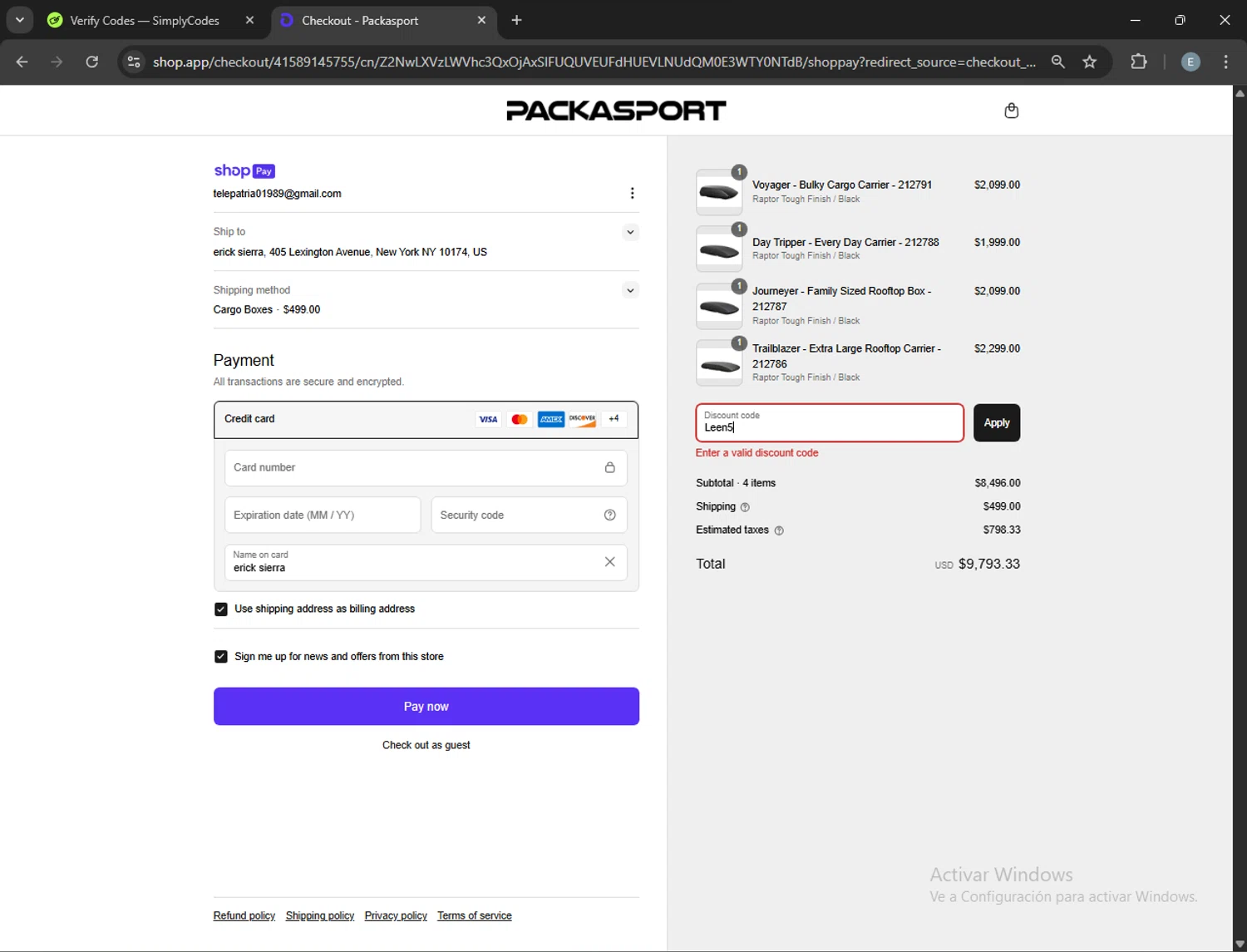1247x952 pixels.
Task: Open the site information icon in address bar
Action: (x=133, y=62)
